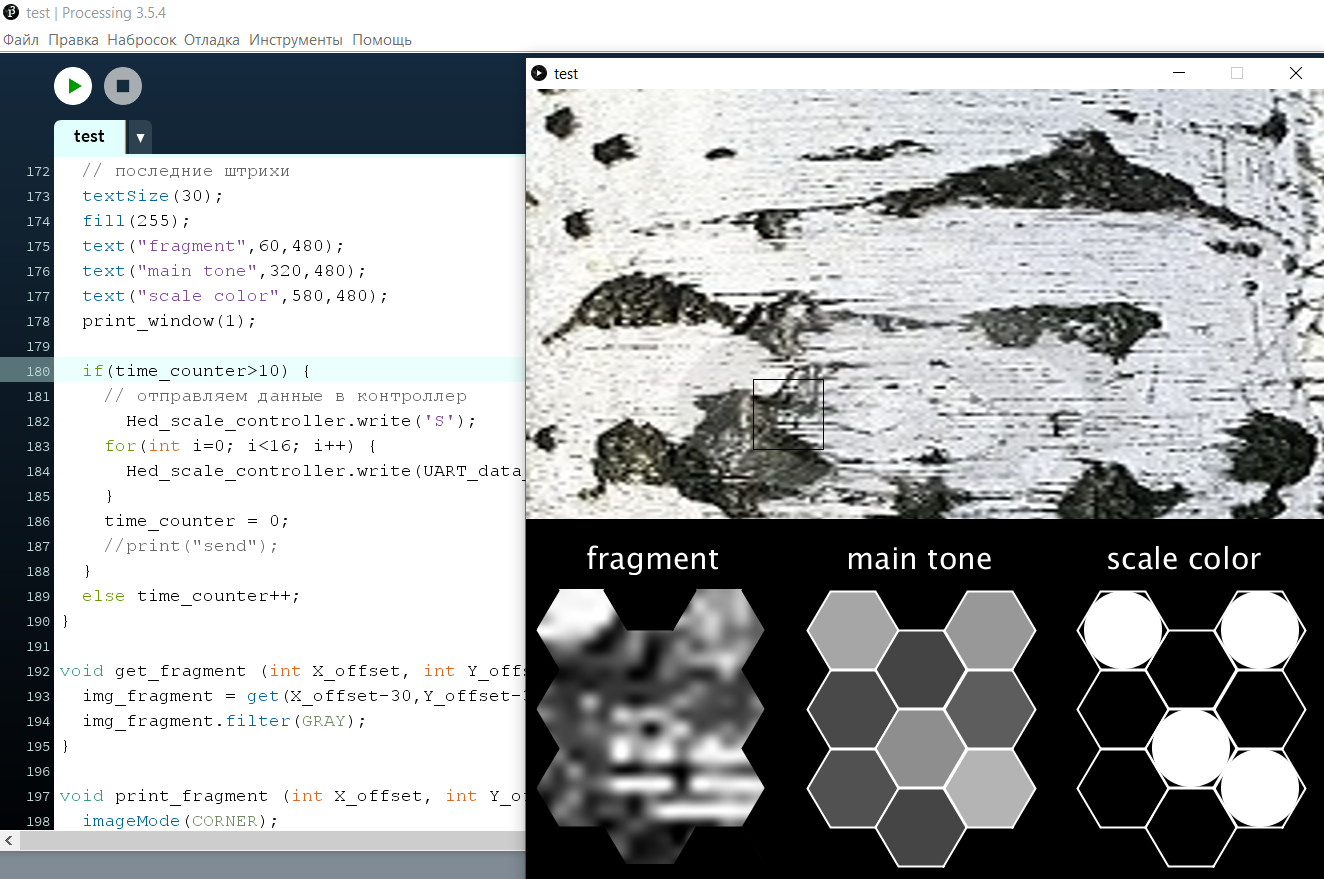Click the top-left hexagon under 'main tone'

850,631
